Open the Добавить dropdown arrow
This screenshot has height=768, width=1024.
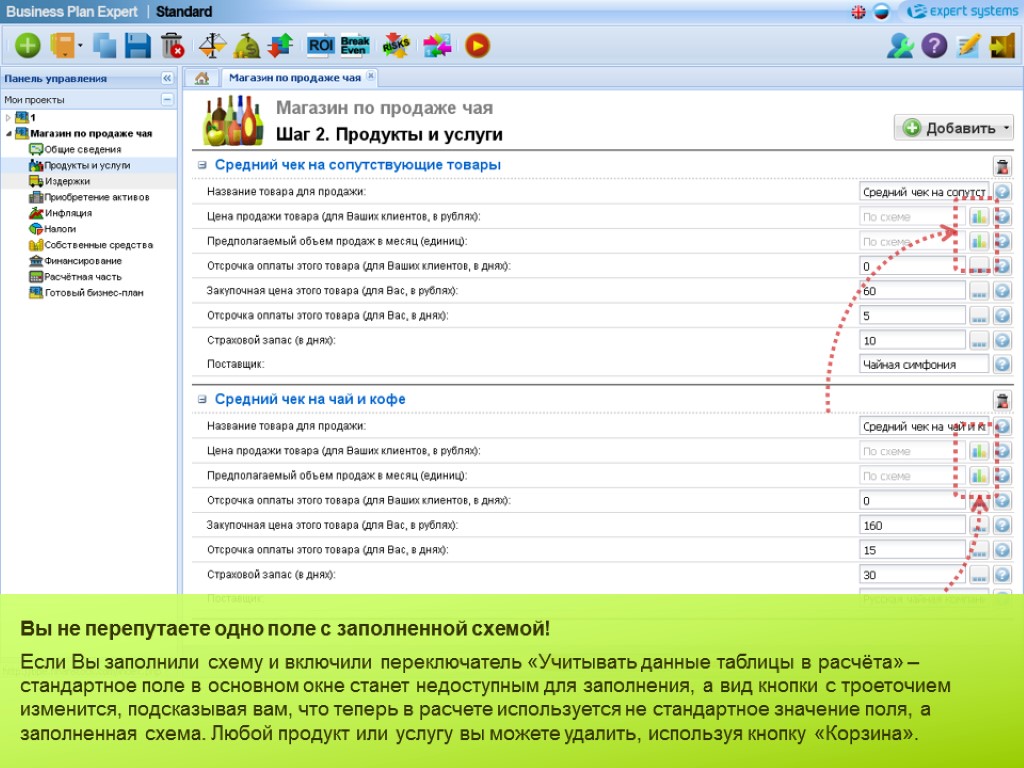1006,128
